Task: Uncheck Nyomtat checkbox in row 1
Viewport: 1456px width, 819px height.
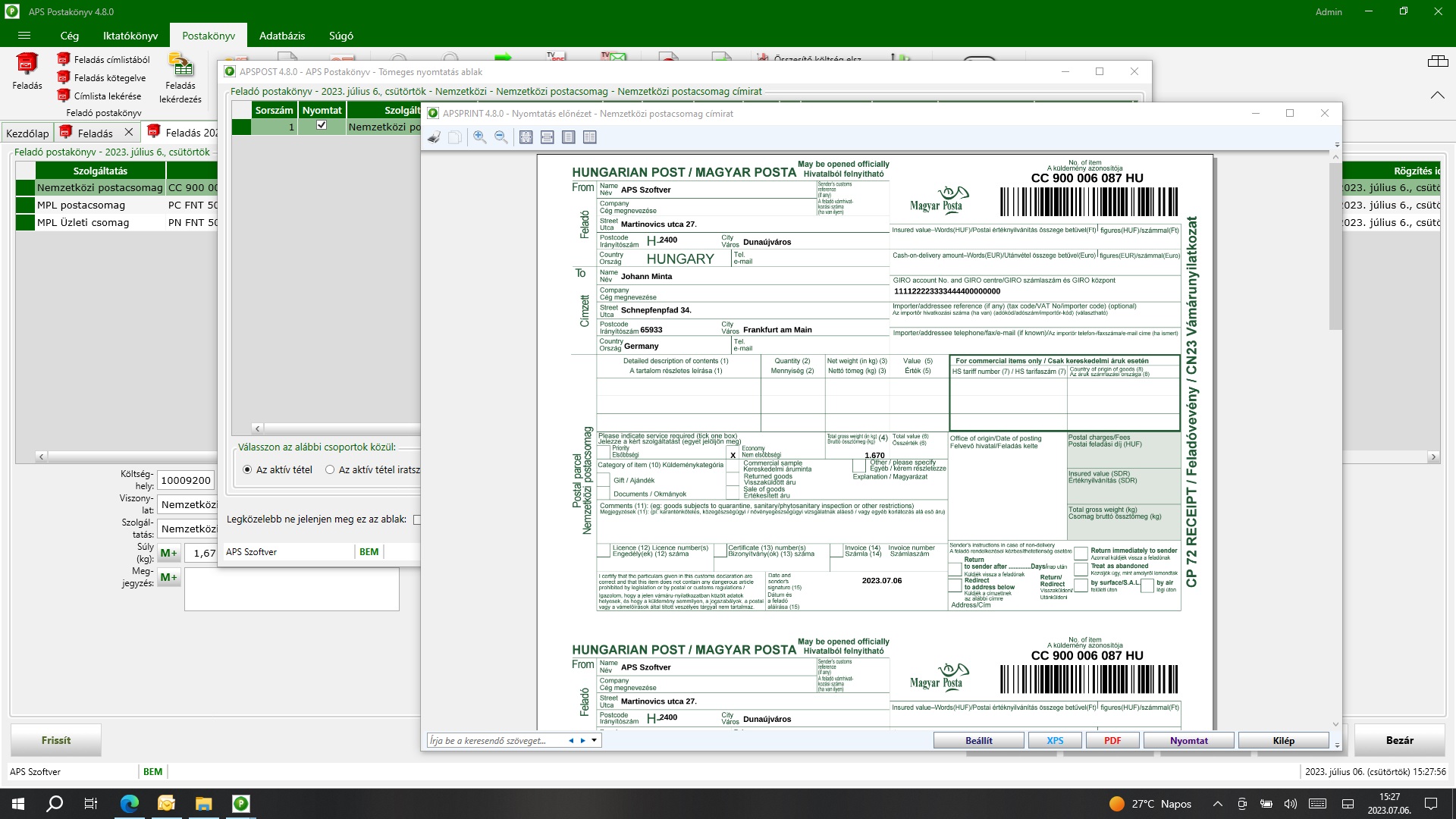Action: pyautogui.click(x=322, y=125)
